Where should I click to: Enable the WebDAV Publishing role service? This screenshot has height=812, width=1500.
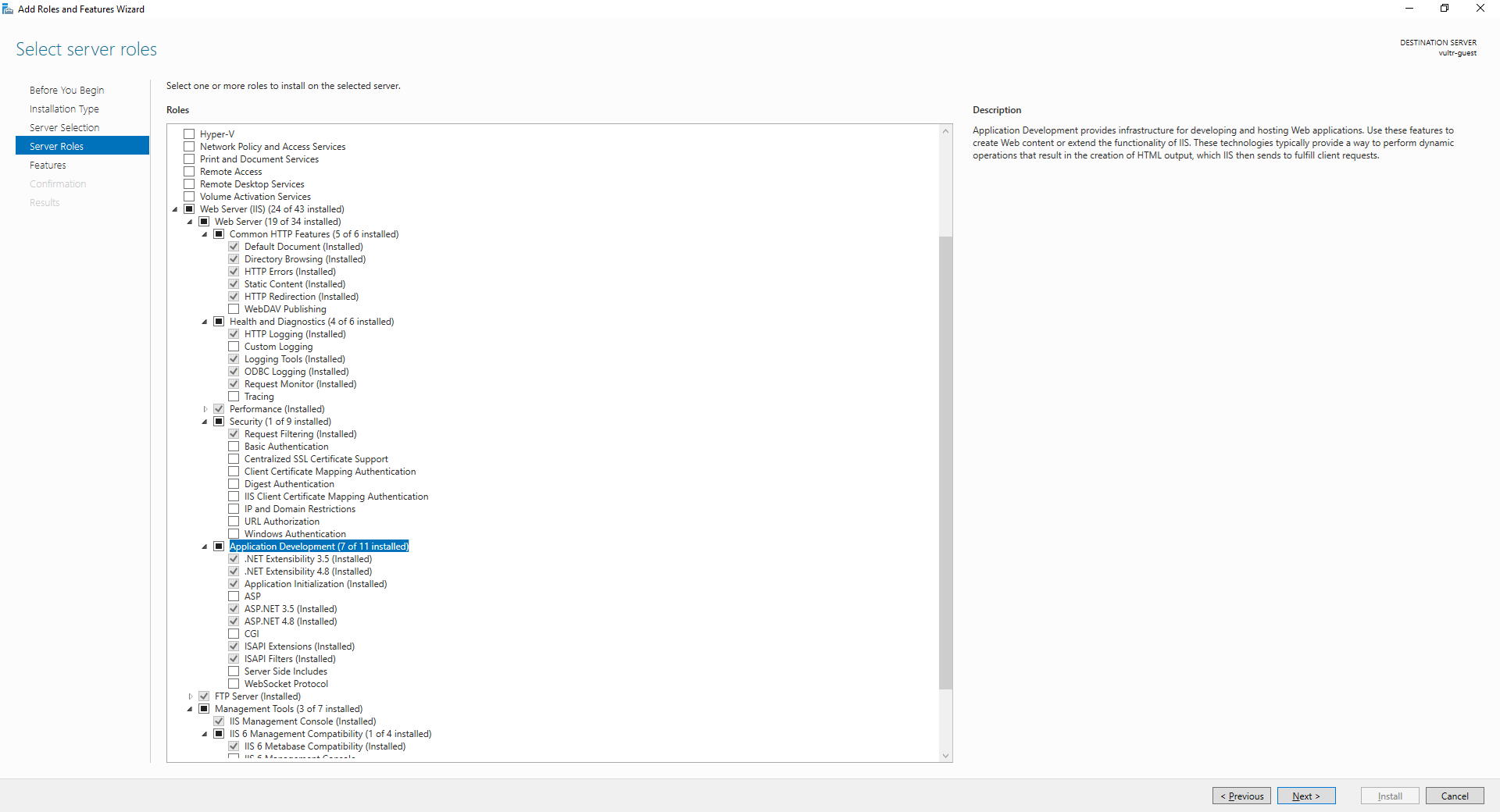click(x=234, y=308)
